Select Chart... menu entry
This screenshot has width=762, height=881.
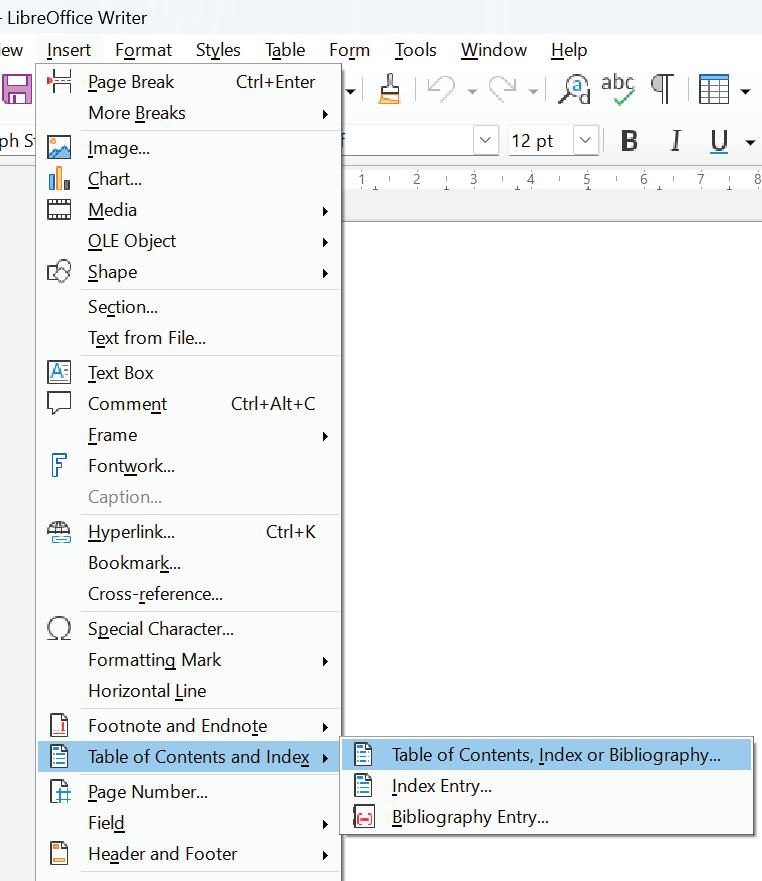tap(189, 179)
